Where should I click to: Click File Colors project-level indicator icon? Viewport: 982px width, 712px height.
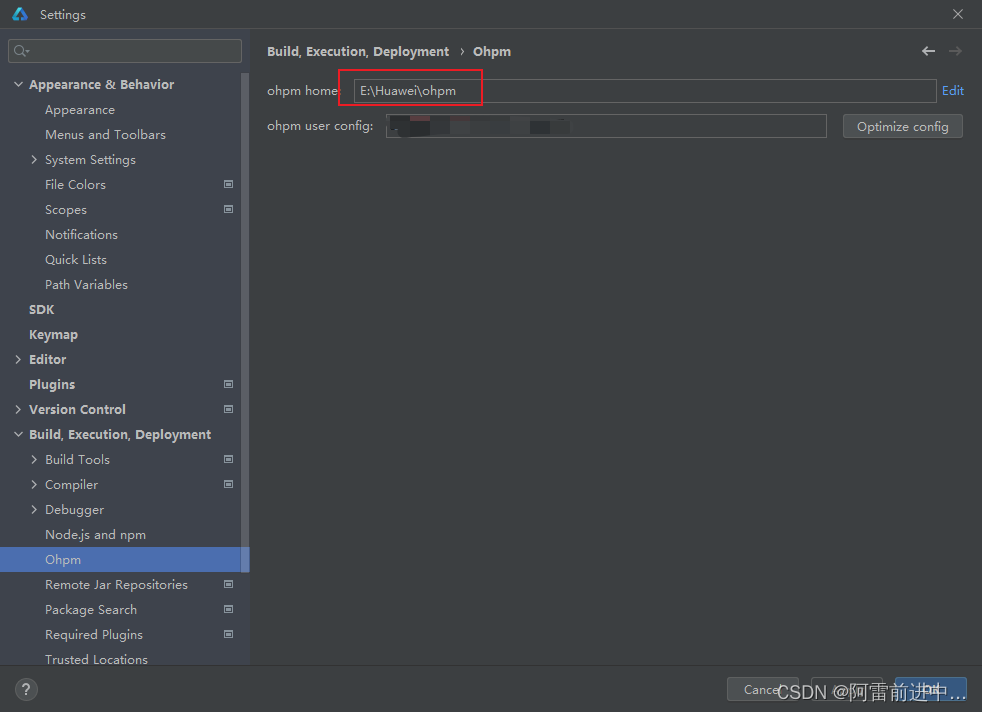click(229, 184)
